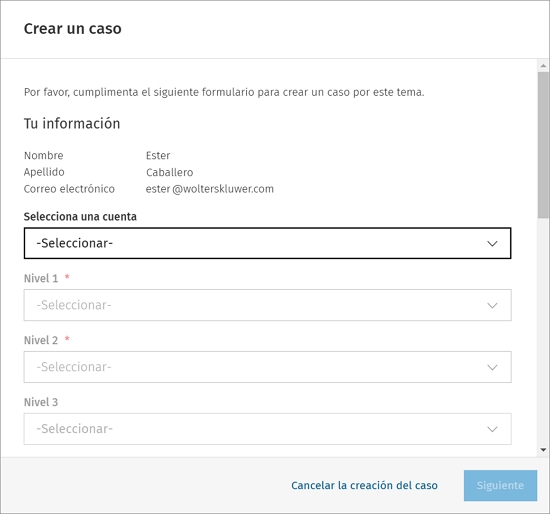Click the "Nivel 3" field label
This screenshot has width=550, height=514.
(x=41, y=402)
